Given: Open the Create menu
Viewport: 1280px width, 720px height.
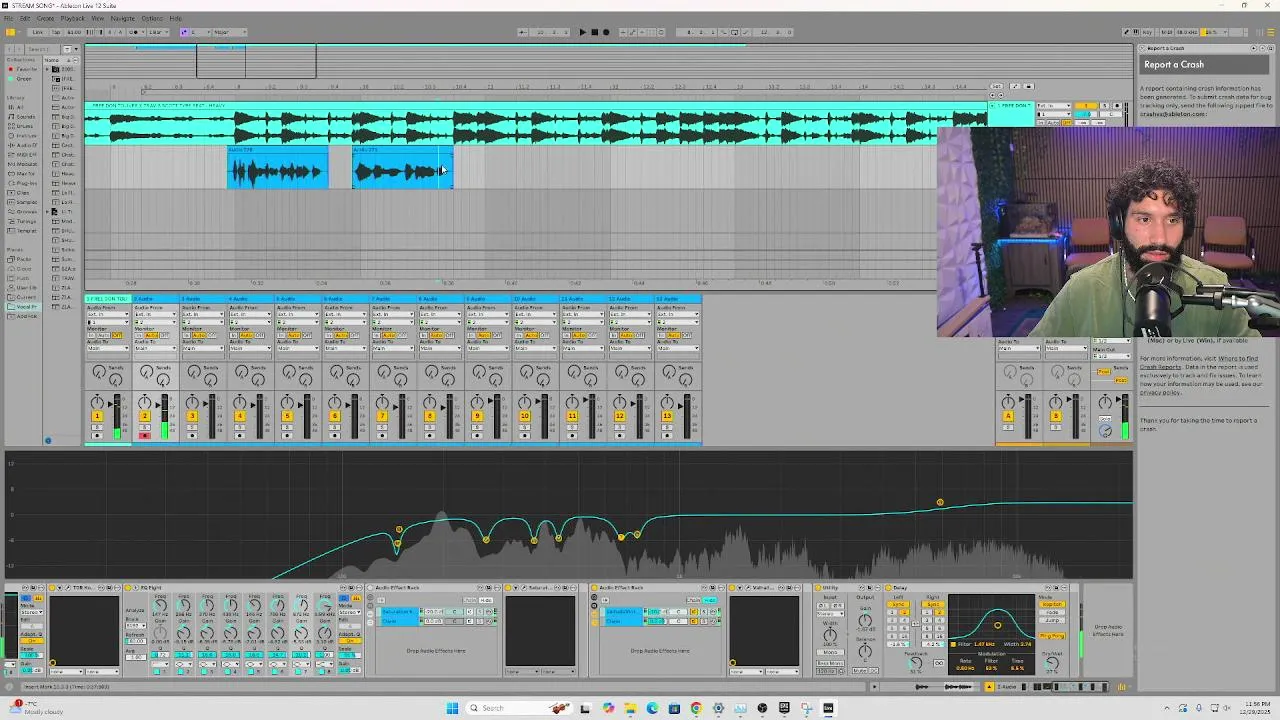Looking at the screenshot, I should coord(45,18).
